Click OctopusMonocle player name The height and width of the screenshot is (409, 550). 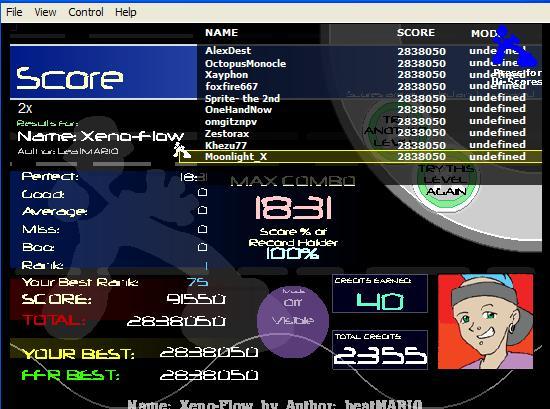[x=246, y=63]
